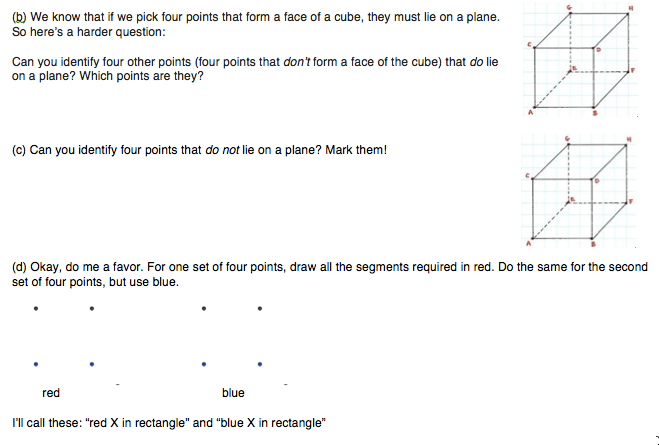Click the "blue" label under the dots

point(233,393)
